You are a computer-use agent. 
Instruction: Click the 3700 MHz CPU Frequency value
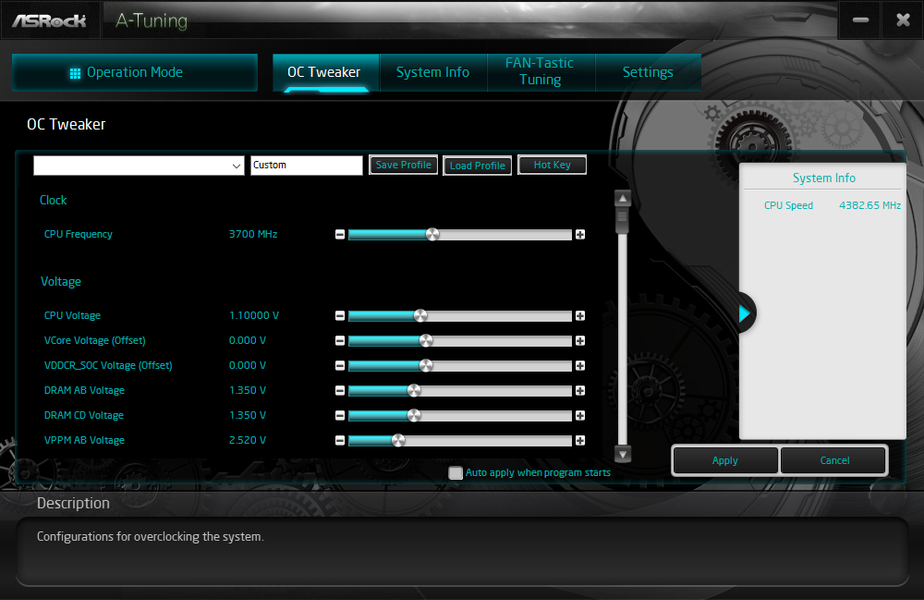tap(253, 235)
